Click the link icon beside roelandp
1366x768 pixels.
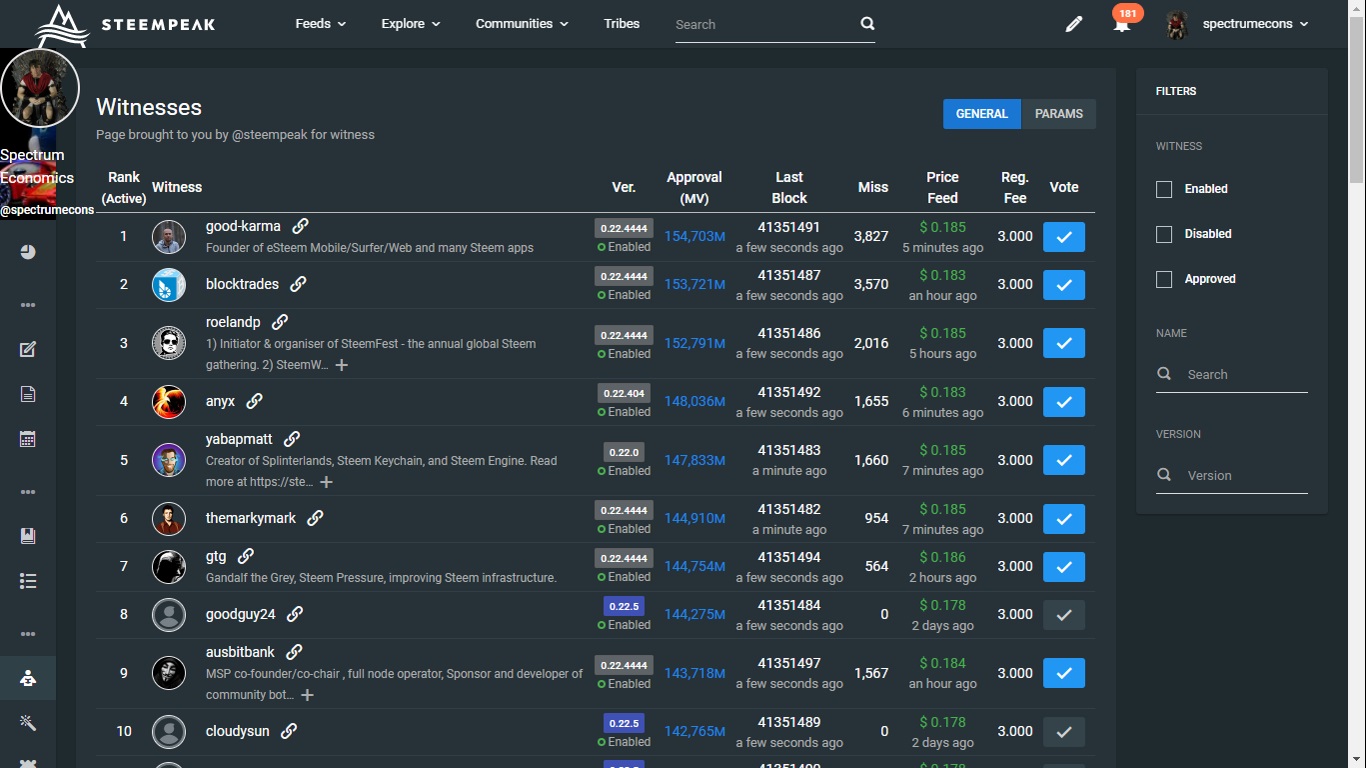point(280,322)
